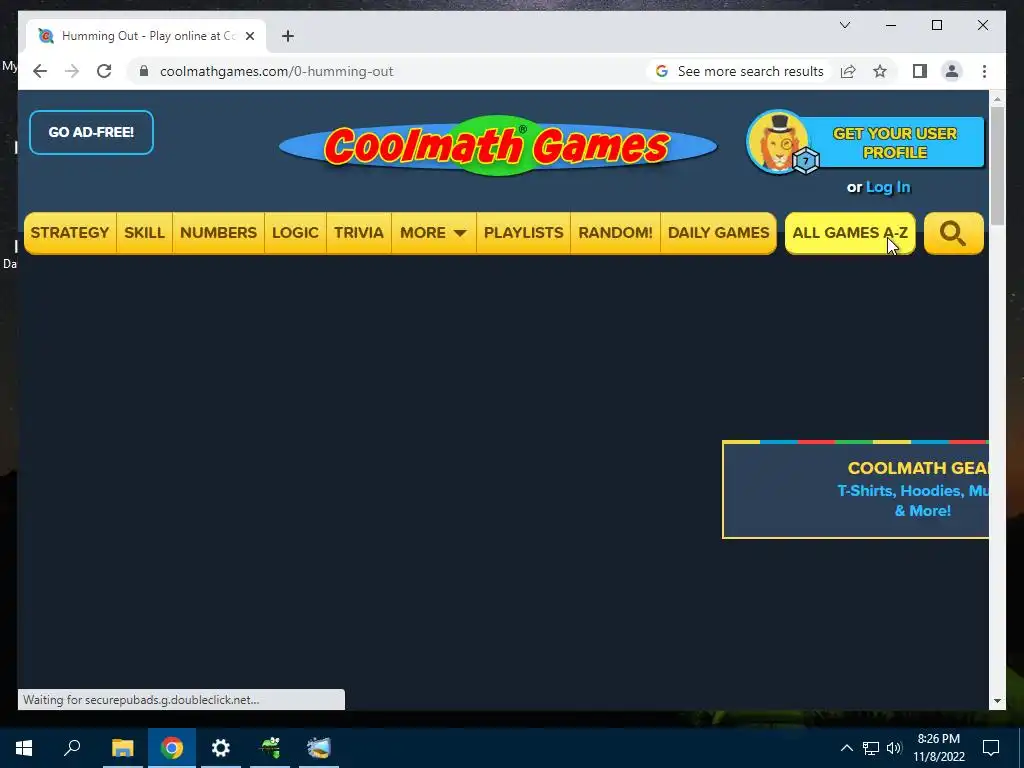Open the NUMBERS category
Image resolution: width=1024 pixels, height=768 pixels.
pyautogui.click(x=218, y=233)
